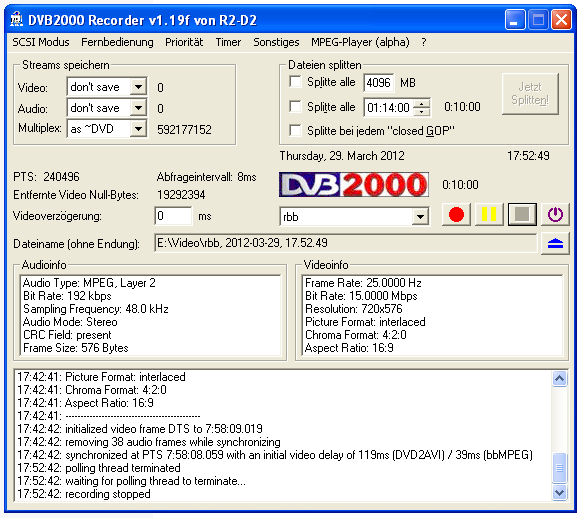Click the DVB2000 logo image
582x518 pixels.
pos(354,184)
